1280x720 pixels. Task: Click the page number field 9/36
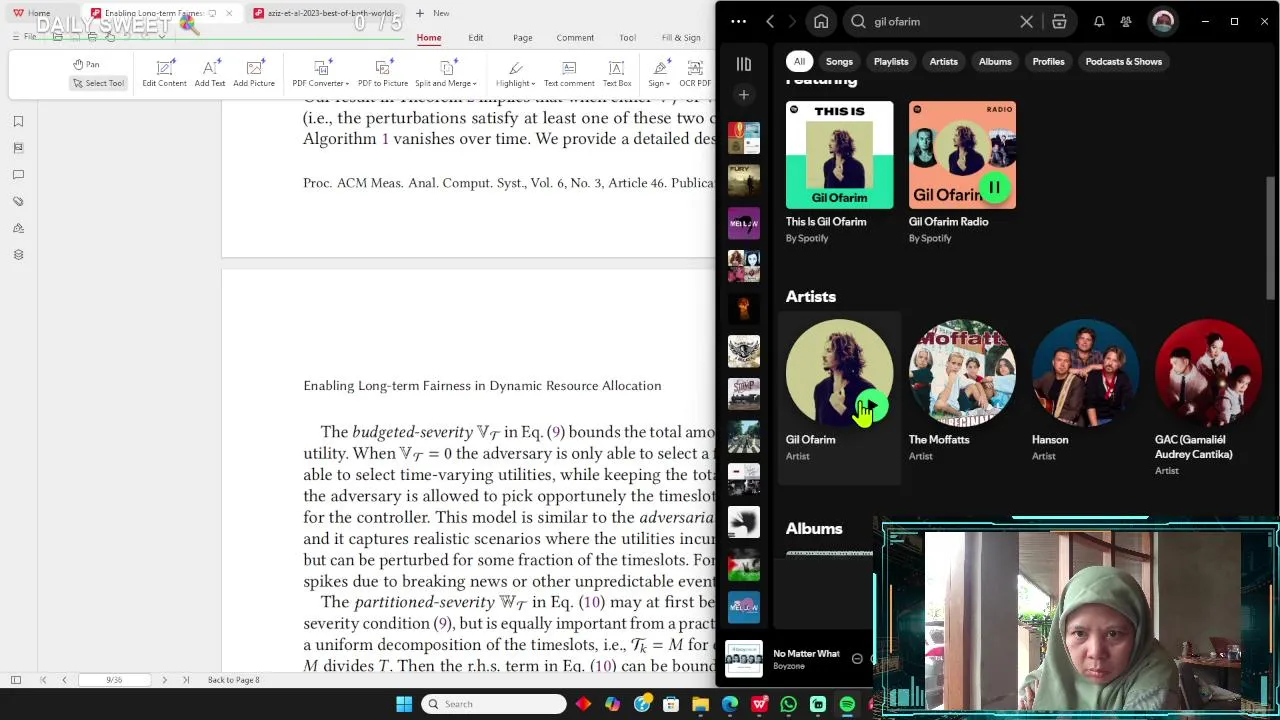pyautogui.click(x=114, y=680)
